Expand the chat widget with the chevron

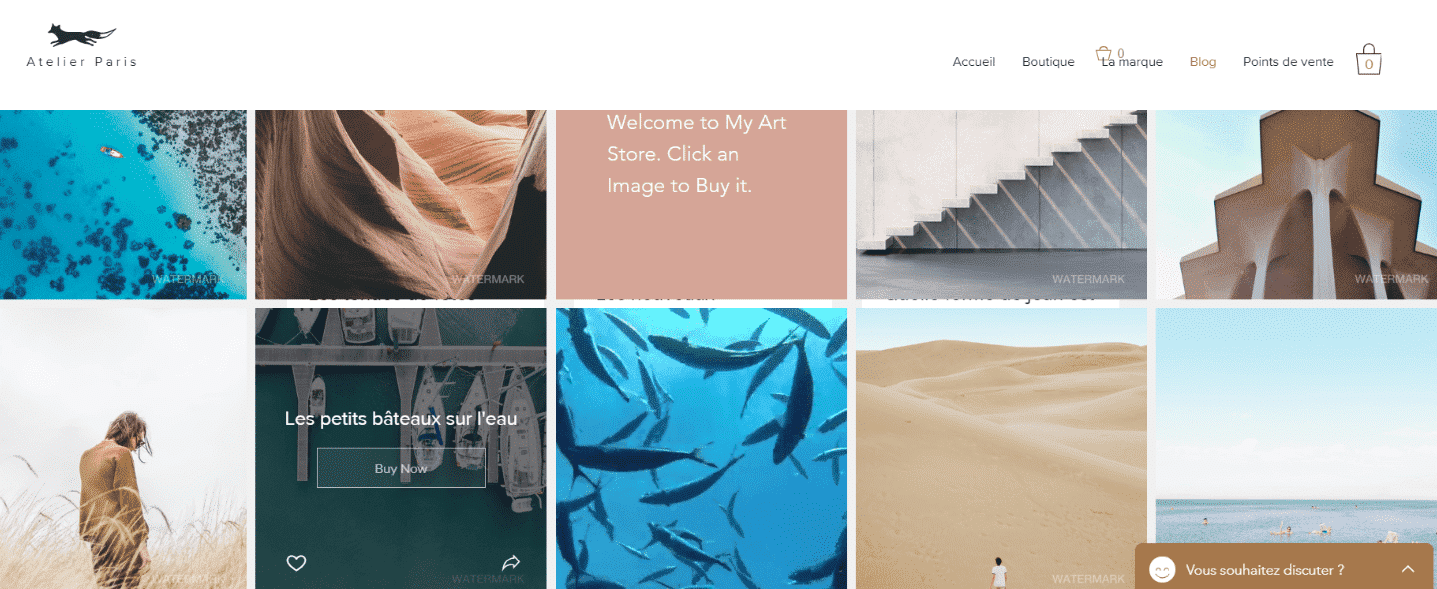coord(1408,569)
